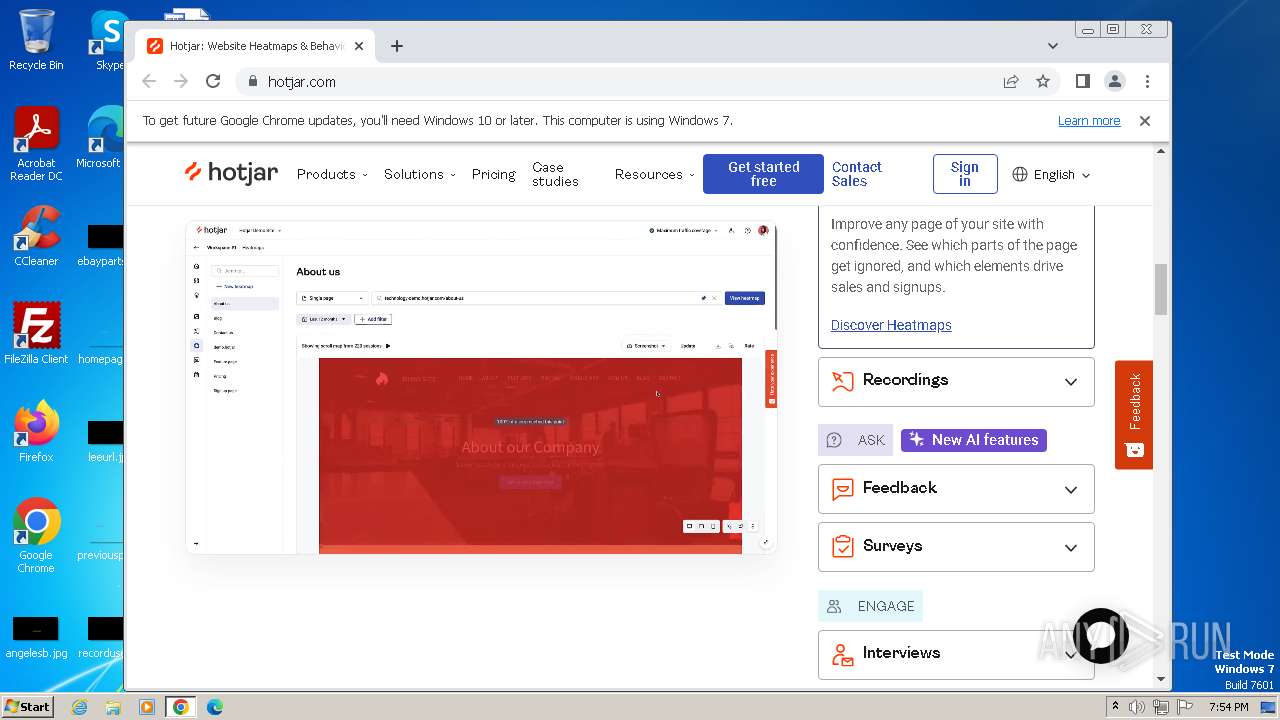Image resolution: width=1280 pixels, height=720 pixels.
Task: Click the browser back arrow
Action: click(x=149, y=81)
